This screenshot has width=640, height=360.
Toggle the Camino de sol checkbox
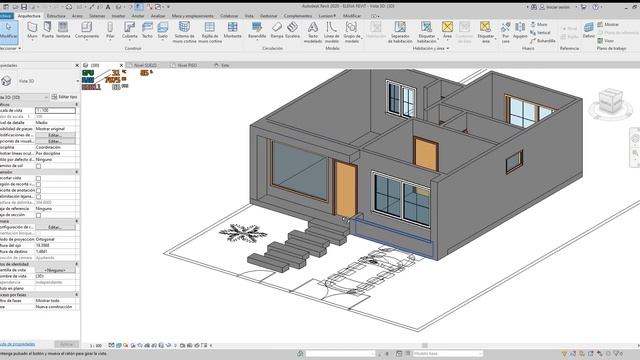(x=38, y=166)
